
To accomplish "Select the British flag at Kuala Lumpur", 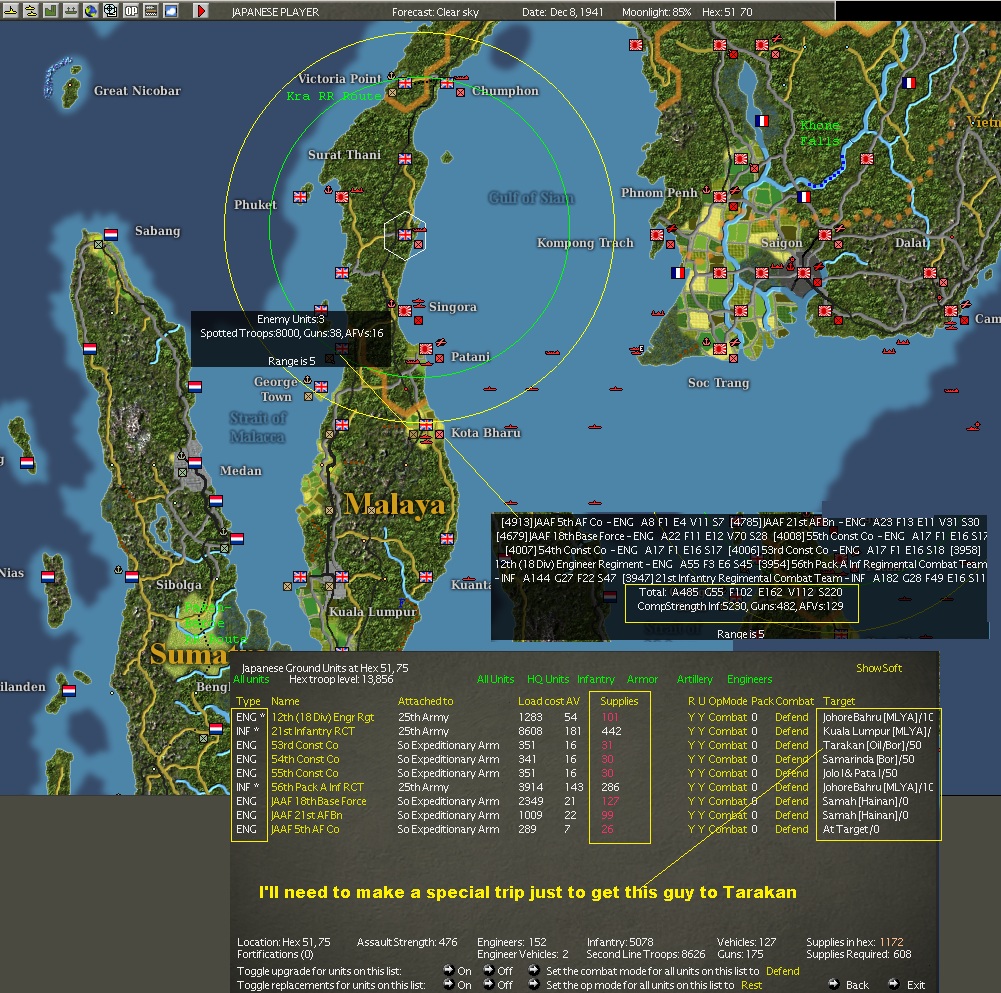I will (342, 577).
